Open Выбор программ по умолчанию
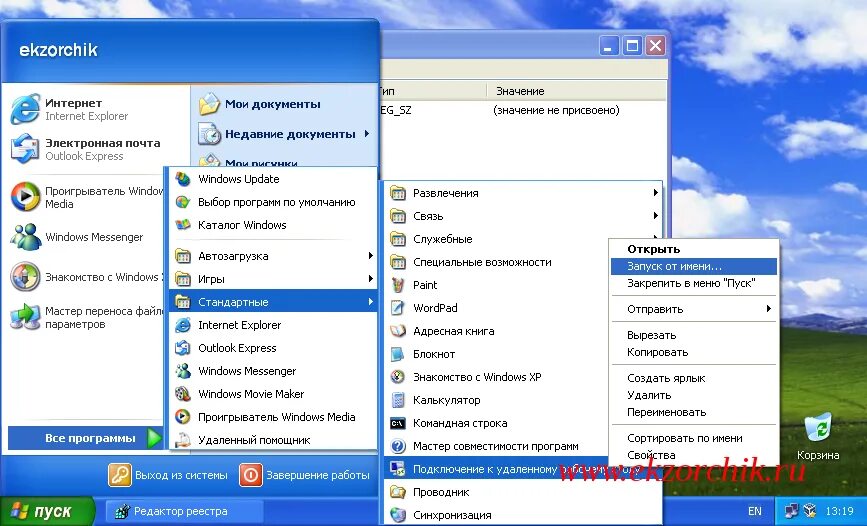The height and width of the screenshot is (526, 867). (x=273, y=202)
